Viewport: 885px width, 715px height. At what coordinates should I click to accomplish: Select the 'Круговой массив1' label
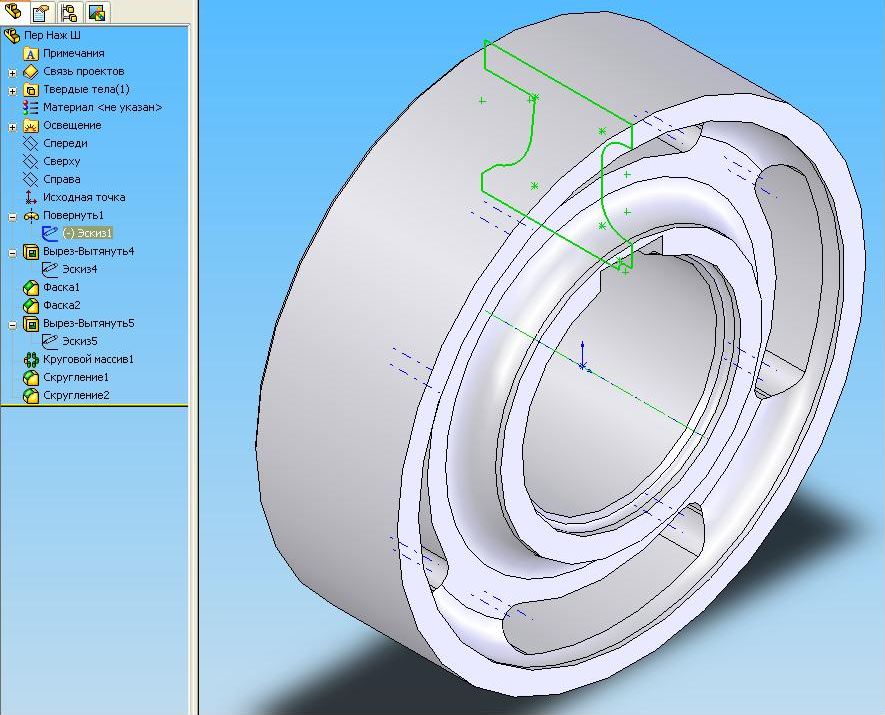pyautogui.click(x=88, y=359)
